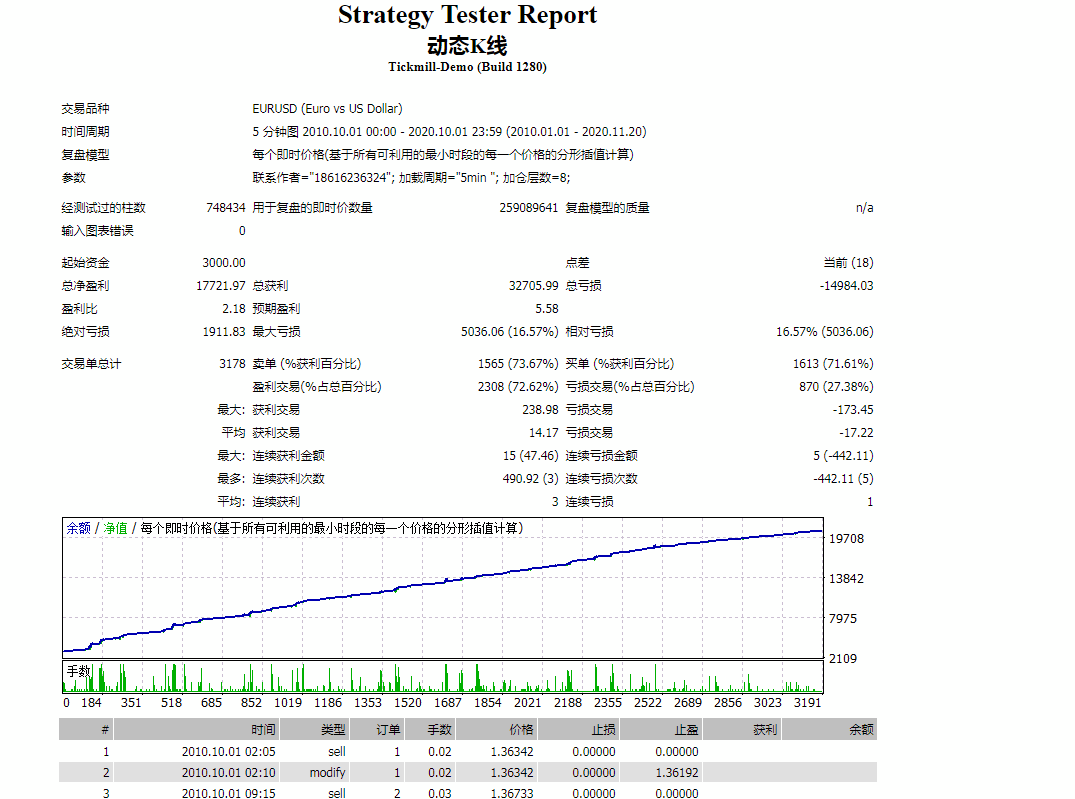Screen dimensions: 1075x799
Task: Click total net profit 17721.97
Action: [x=221, y=286]
